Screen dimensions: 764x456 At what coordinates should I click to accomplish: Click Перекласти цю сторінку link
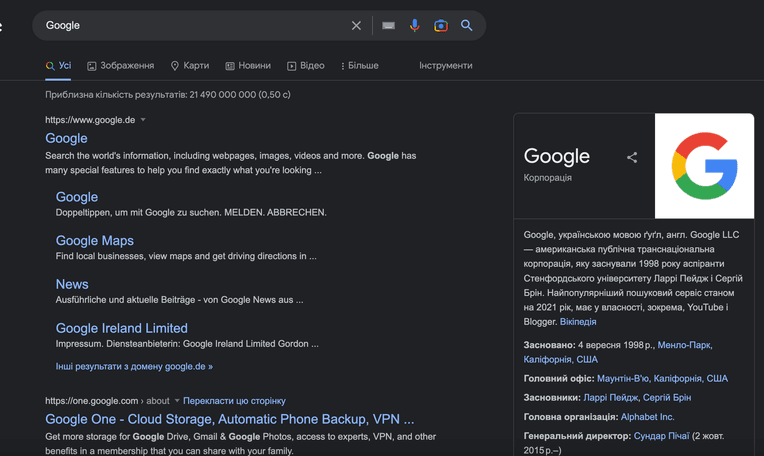pos(234,401)
